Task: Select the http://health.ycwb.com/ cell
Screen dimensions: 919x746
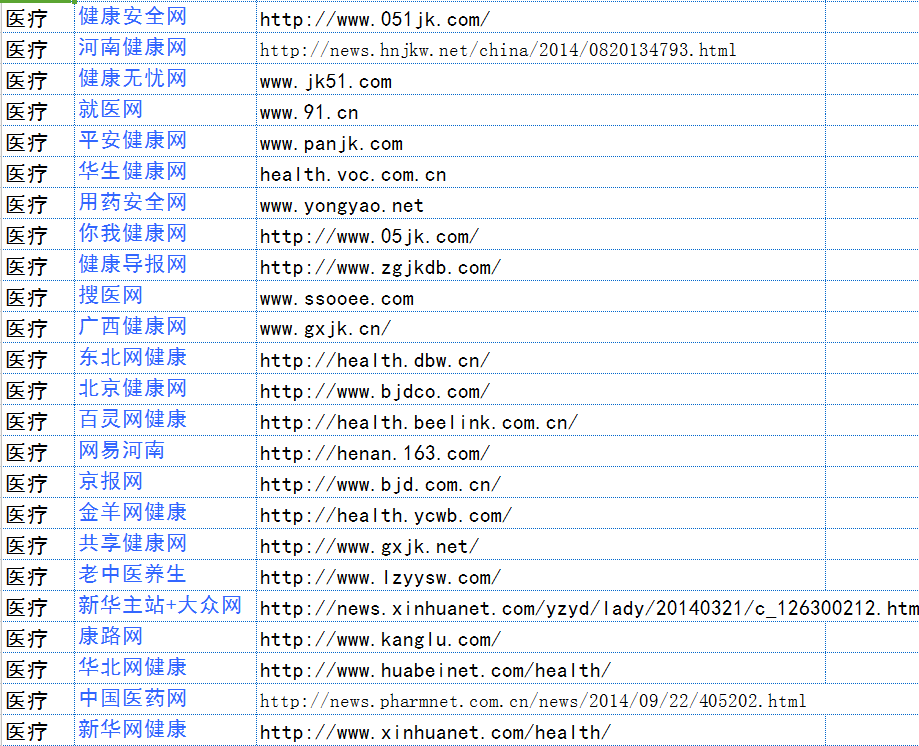Action: pos(541,513)
